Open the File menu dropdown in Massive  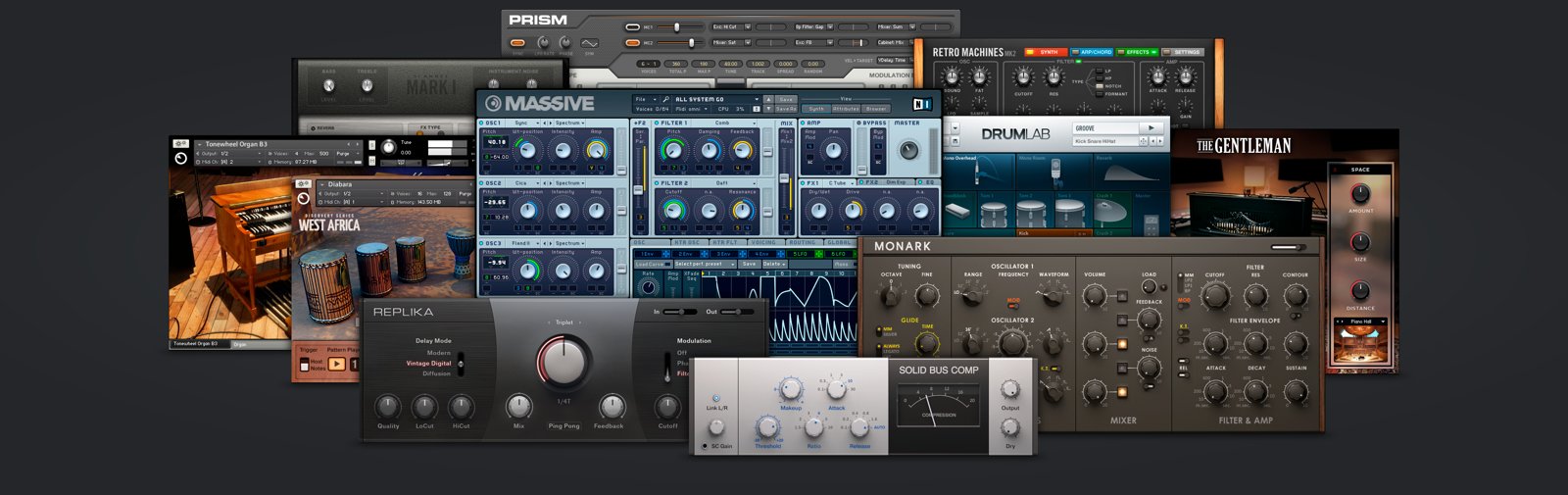[x=646, y=99]
